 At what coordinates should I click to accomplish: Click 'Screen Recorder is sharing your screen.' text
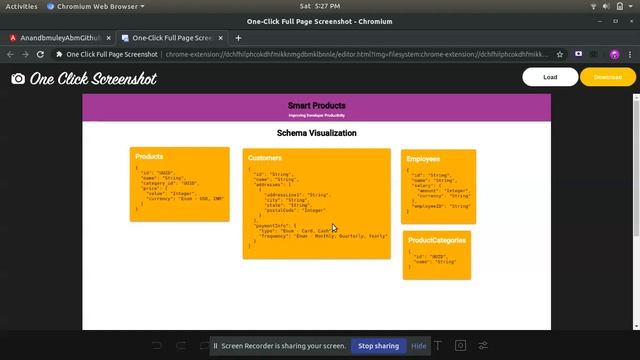click(x=284, y=346)
